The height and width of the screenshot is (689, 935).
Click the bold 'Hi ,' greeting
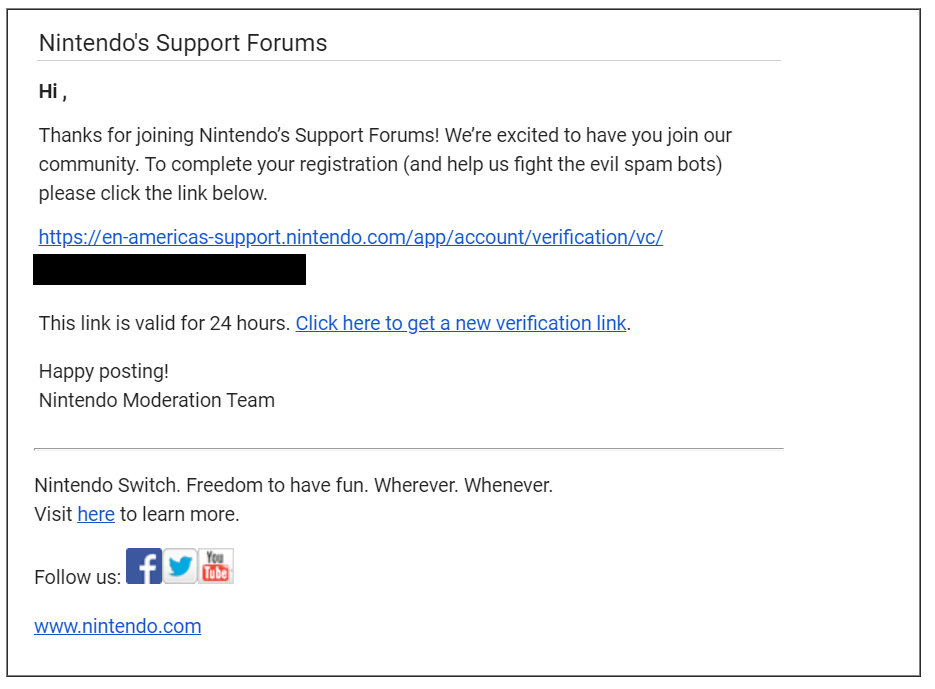point(52,92)
